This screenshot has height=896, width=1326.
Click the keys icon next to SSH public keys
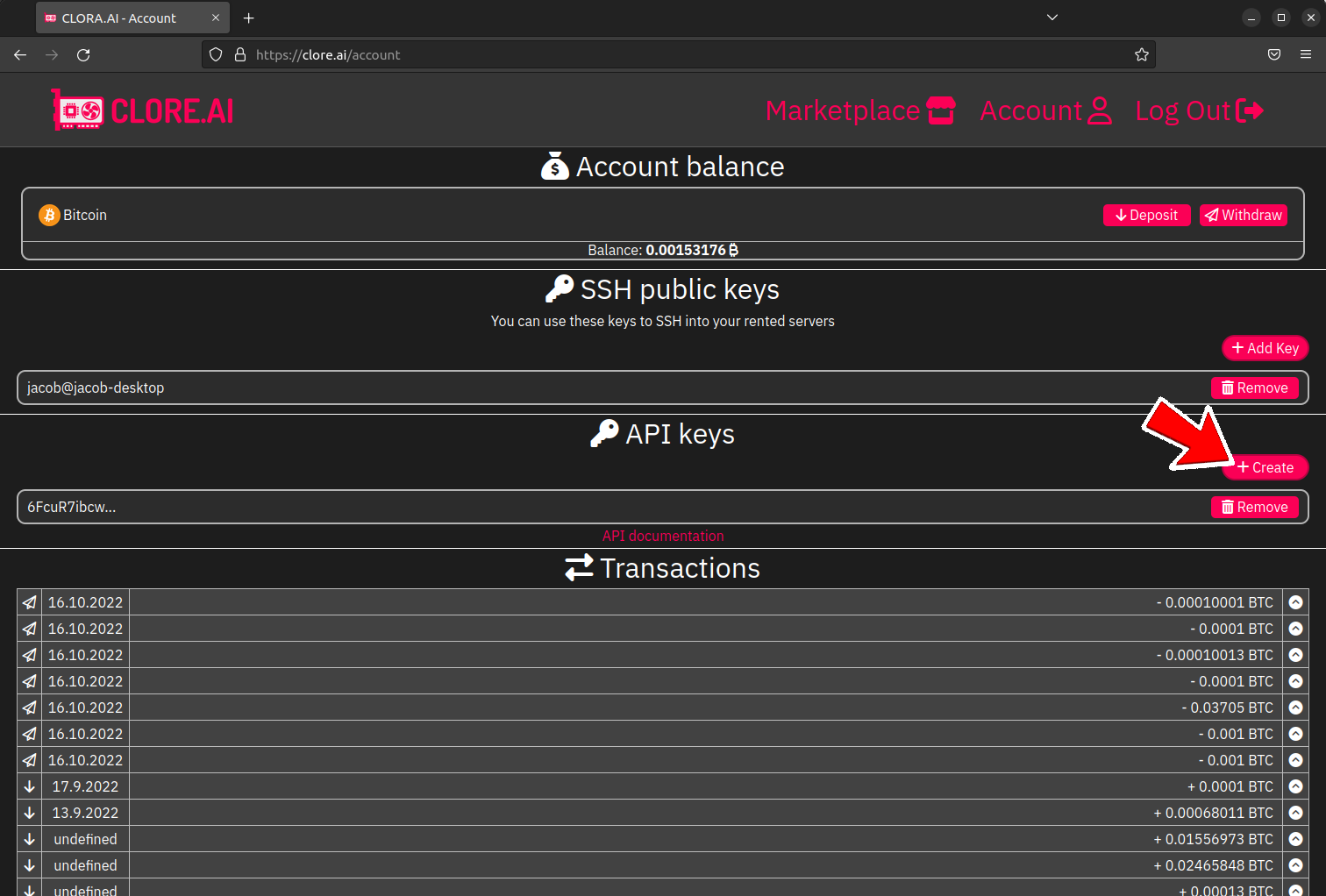coord(559,288)
